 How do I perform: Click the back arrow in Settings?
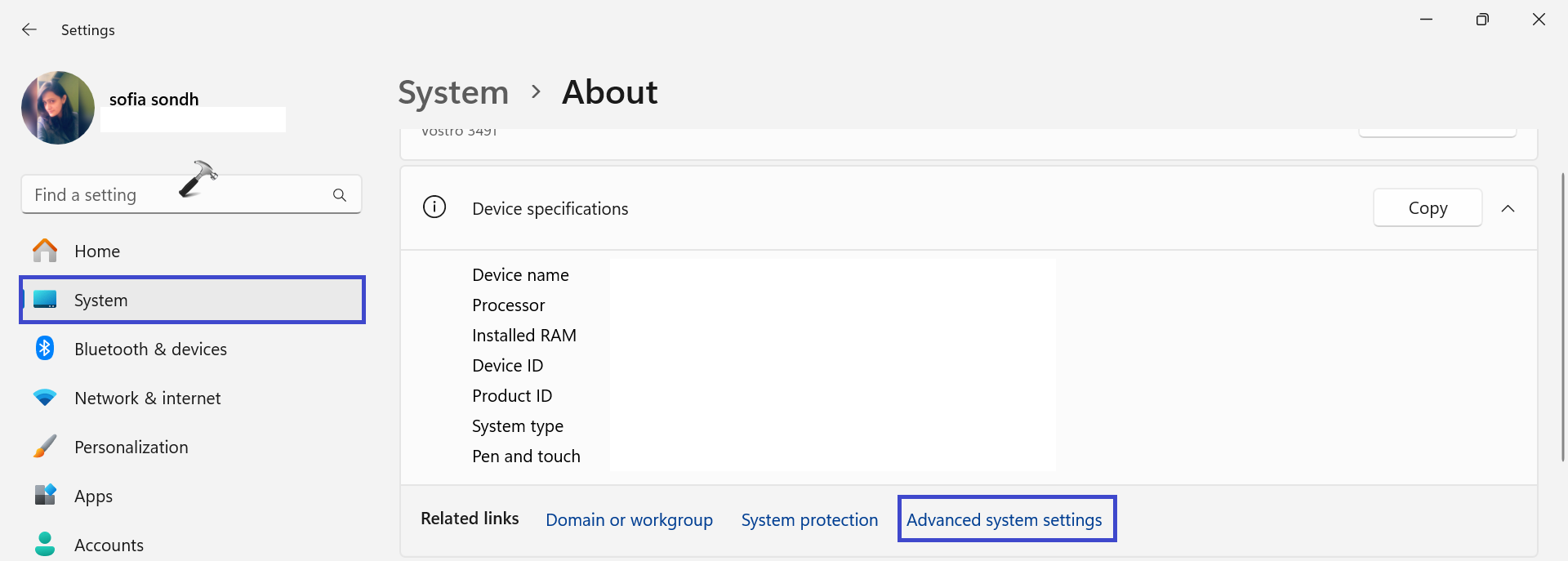[x=29, y=30]
